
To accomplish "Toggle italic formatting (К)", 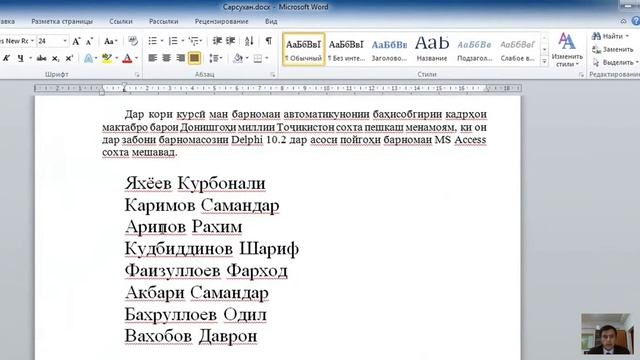I will (7, 58).
